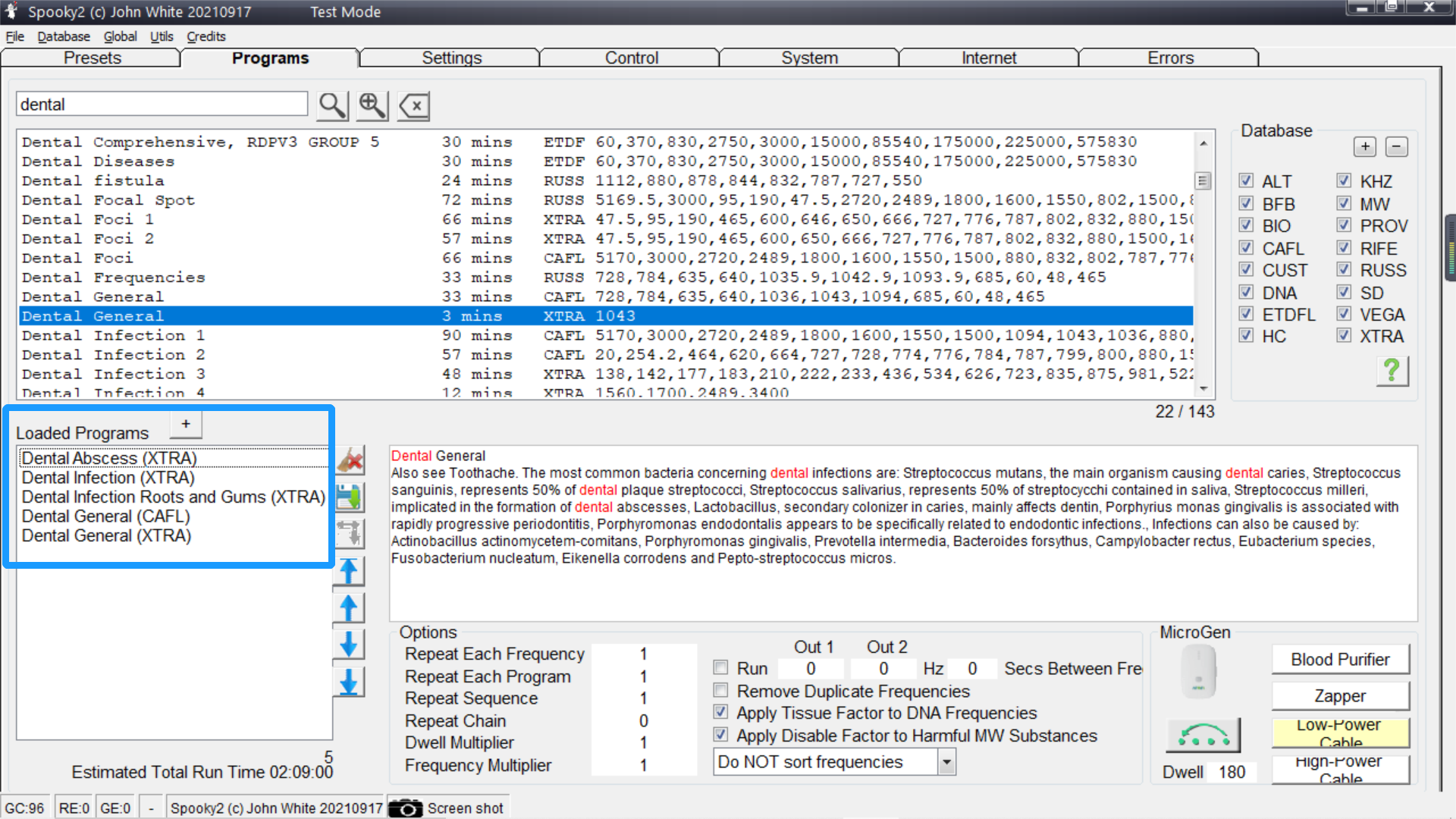Image resolution: width=1456 pixels, height=819 pixels.
Task: Move selected program to bottom arrow
Action: pyautogui.click(x=349, y=682)
